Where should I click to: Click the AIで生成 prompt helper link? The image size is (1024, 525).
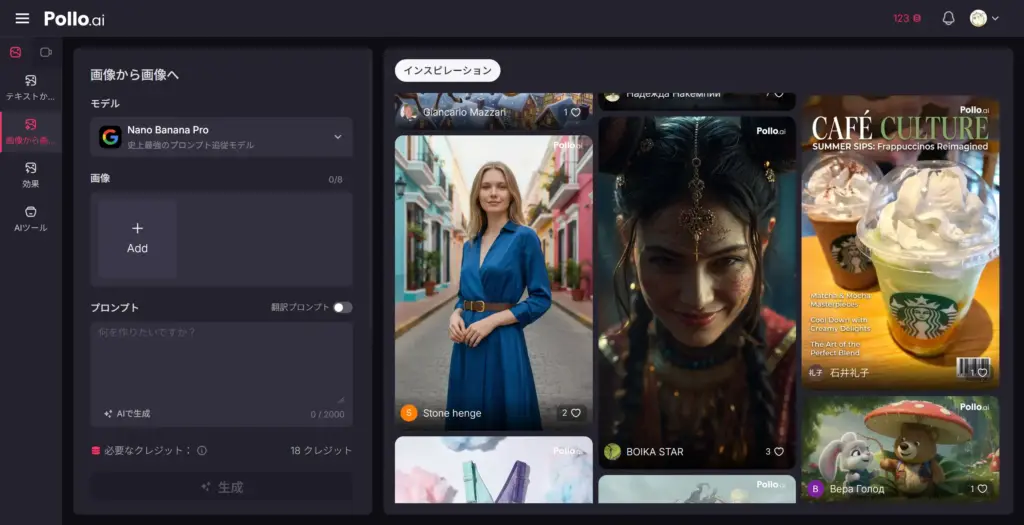(x=127, y=413)
